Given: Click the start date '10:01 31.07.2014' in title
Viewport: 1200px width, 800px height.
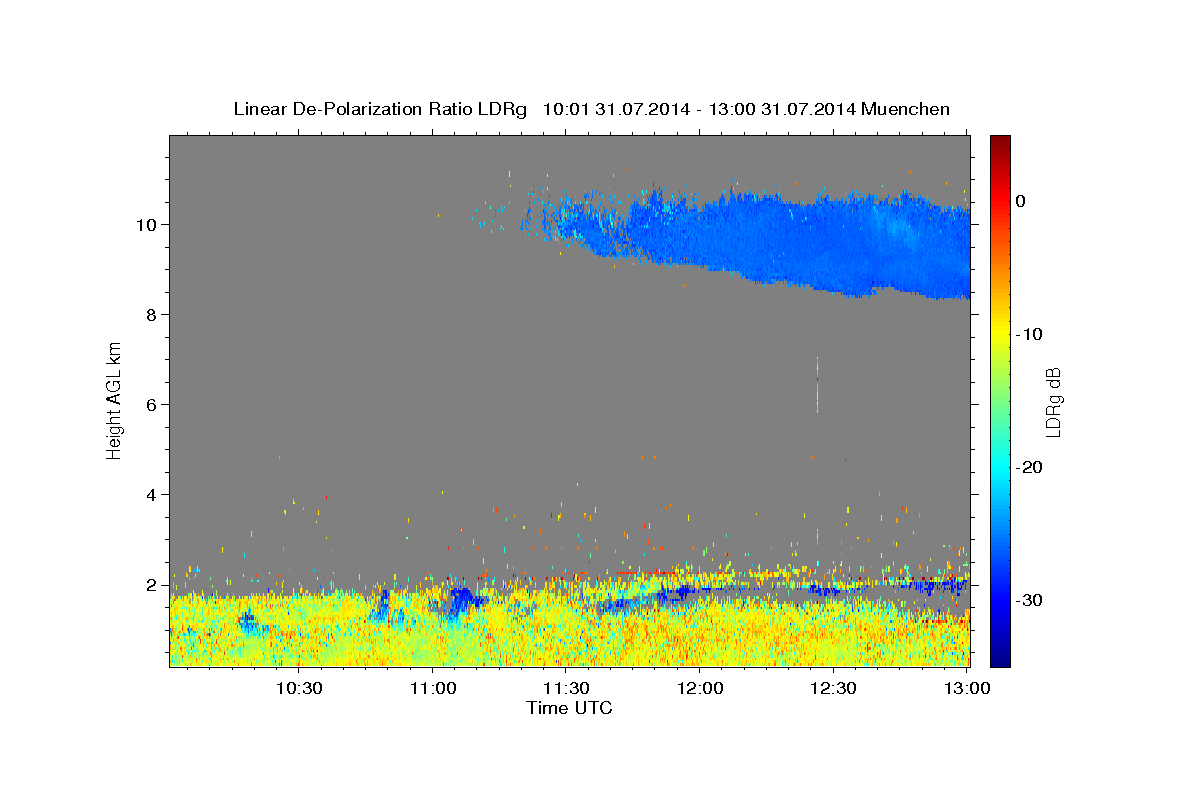Looking at the screenshot, I should [615, 109].
